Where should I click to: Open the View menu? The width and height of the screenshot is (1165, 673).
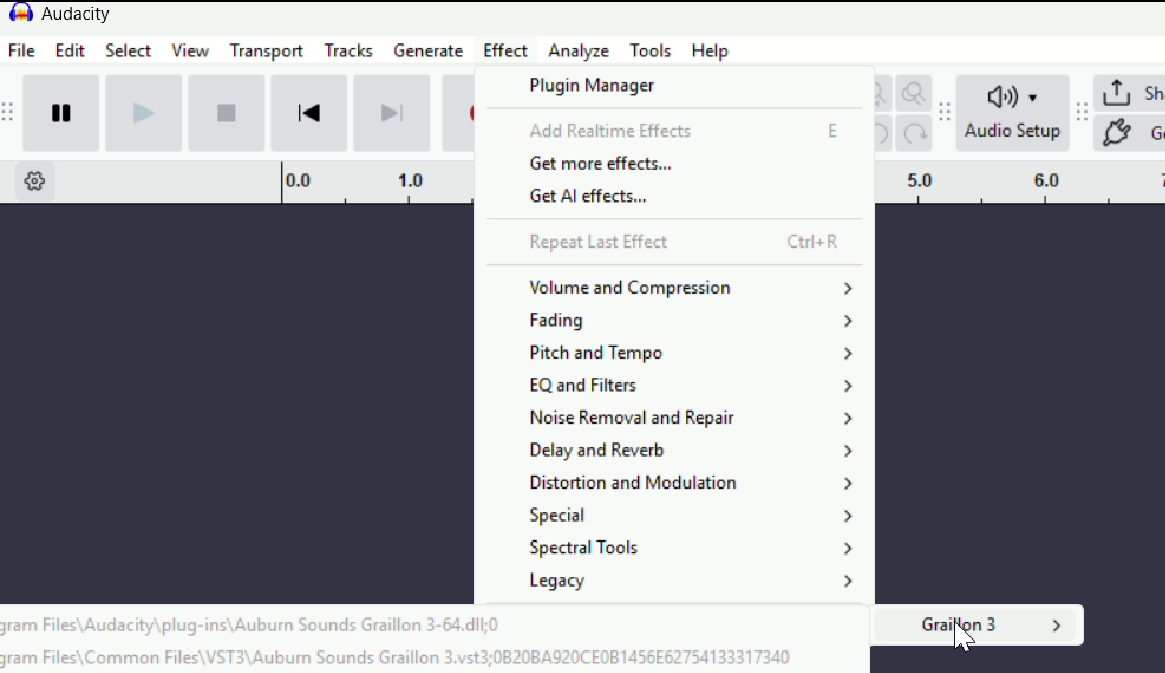(189, 51)
